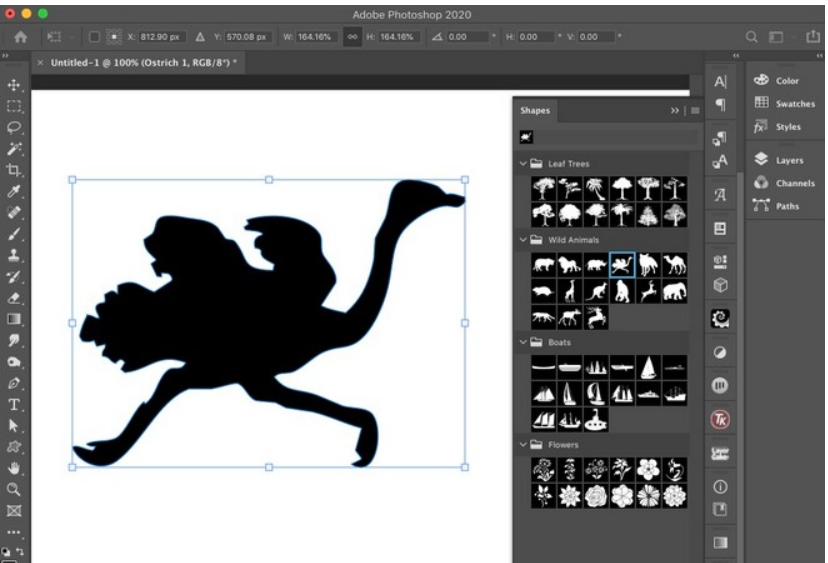The image size is (828, 563).
Task: Click the reference point location grid
Action: click(x=114, y=37)
